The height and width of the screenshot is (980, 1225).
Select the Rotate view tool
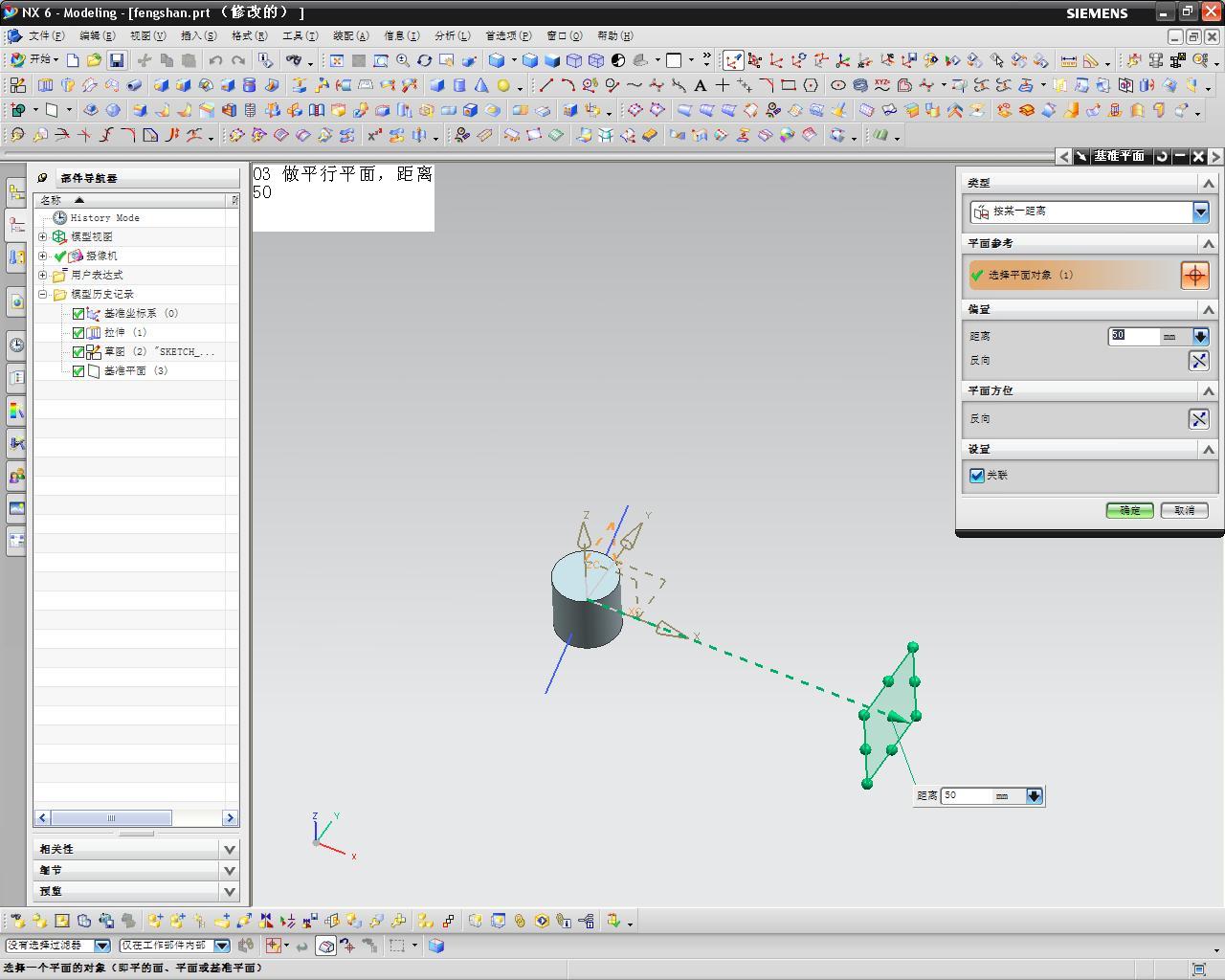point(425,60)
